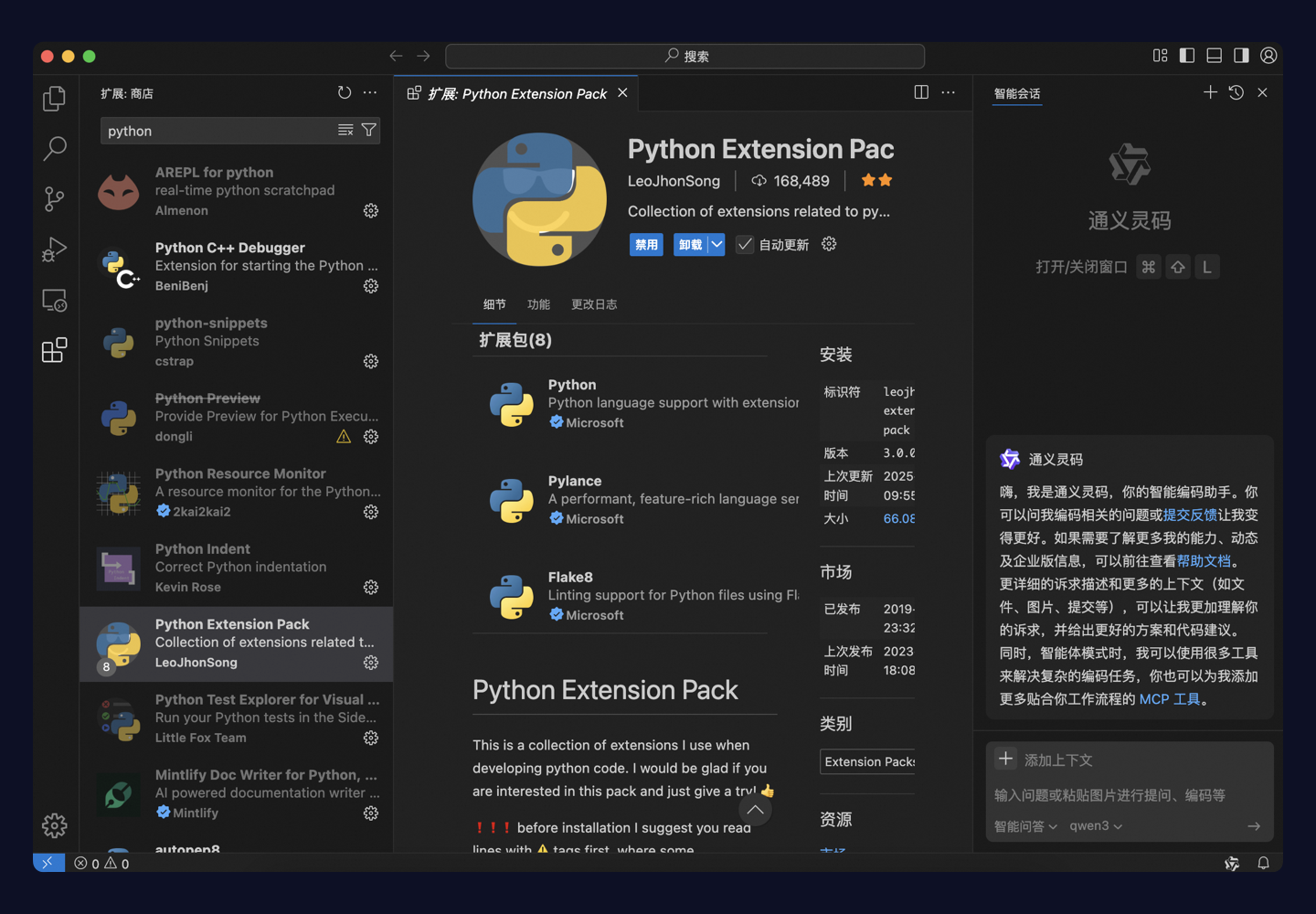Open more actions in extensions sidebar header
This screenshot has width=1316, height=914.
pos(369,92)
